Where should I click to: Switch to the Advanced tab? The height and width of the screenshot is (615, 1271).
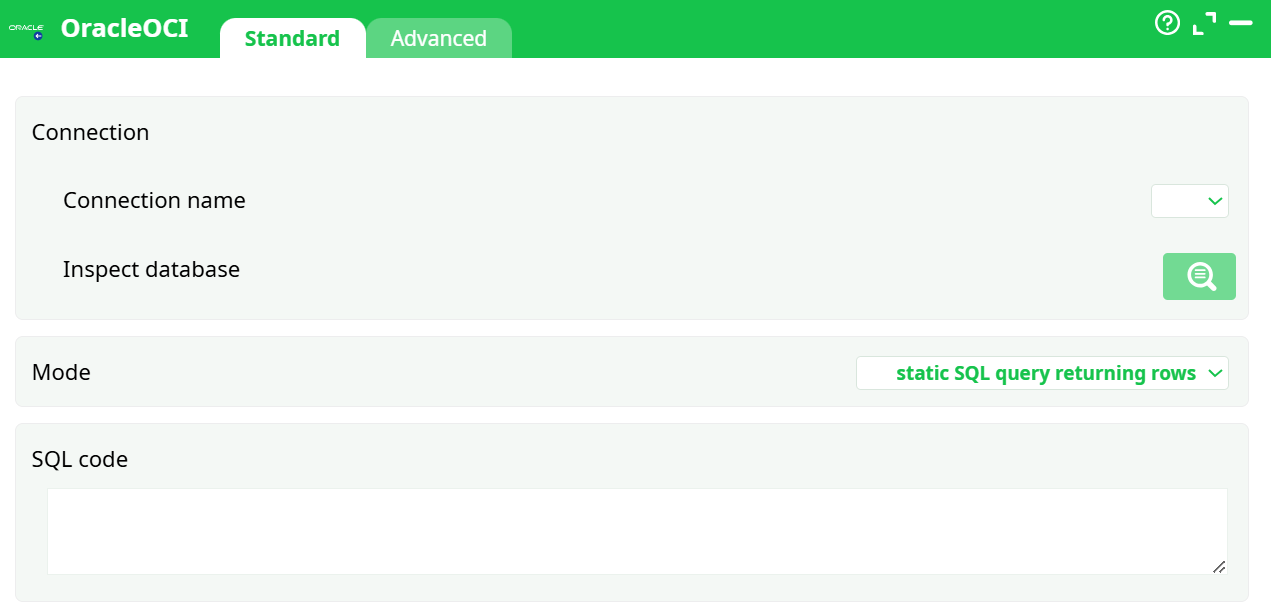[x=439, y=38]
